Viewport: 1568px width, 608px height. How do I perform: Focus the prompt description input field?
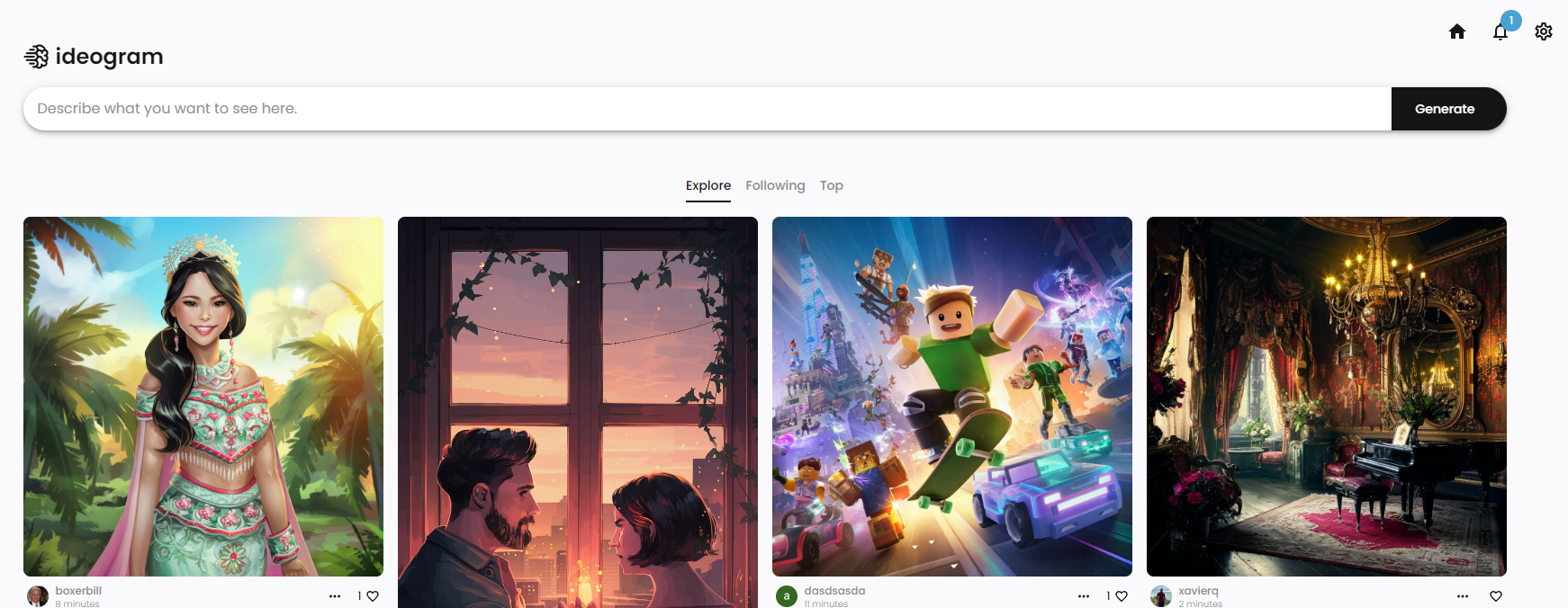707,109
